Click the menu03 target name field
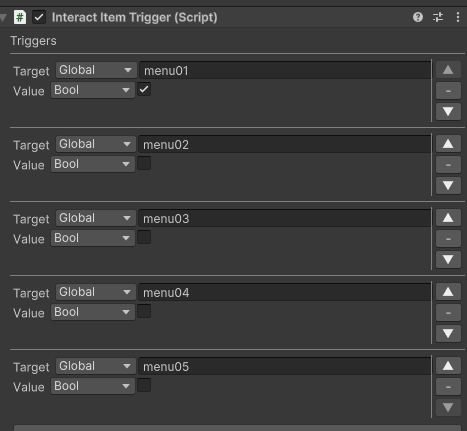 285,219
